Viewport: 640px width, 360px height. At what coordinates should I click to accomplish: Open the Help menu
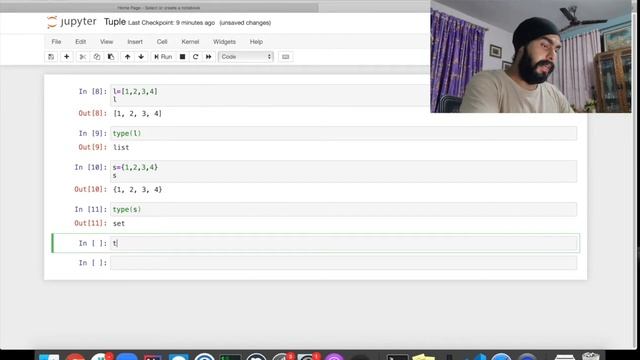pos(256,42)
